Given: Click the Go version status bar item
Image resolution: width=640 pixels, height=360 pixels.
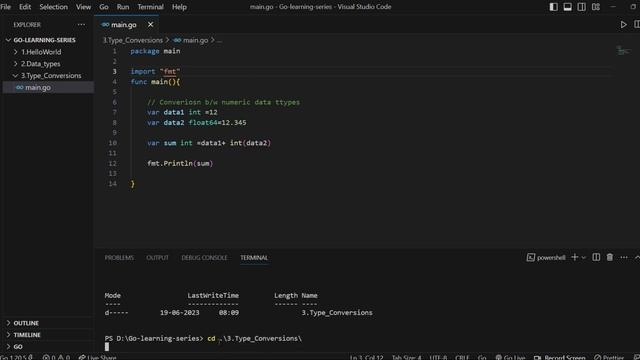Looking at the screenshot, I should pyautogui.click(x=17, y=357).
